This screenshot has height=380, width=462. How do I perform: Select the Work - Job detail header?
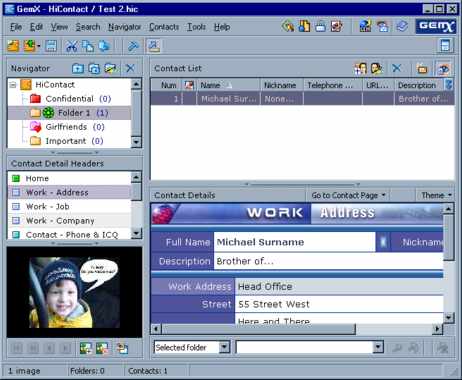tap(47, 207)
